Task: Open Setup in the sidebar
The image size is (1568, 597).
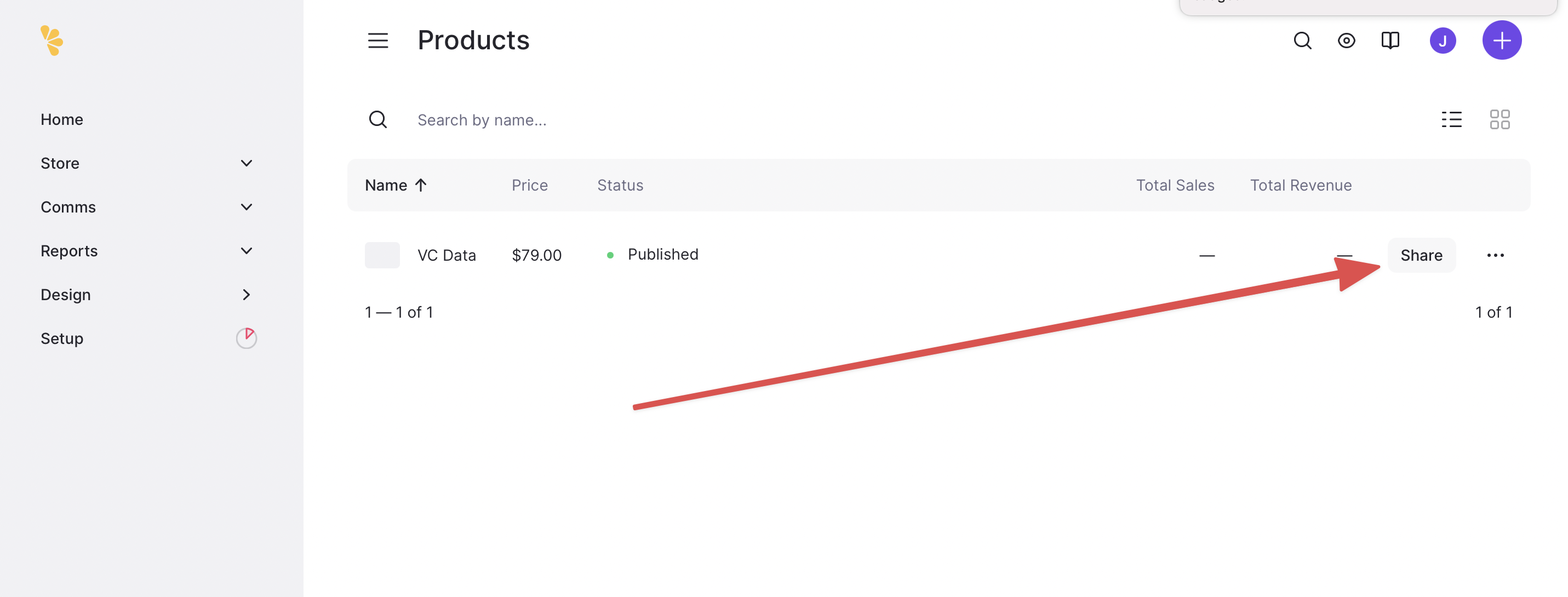Action: [x=62, y=338]
